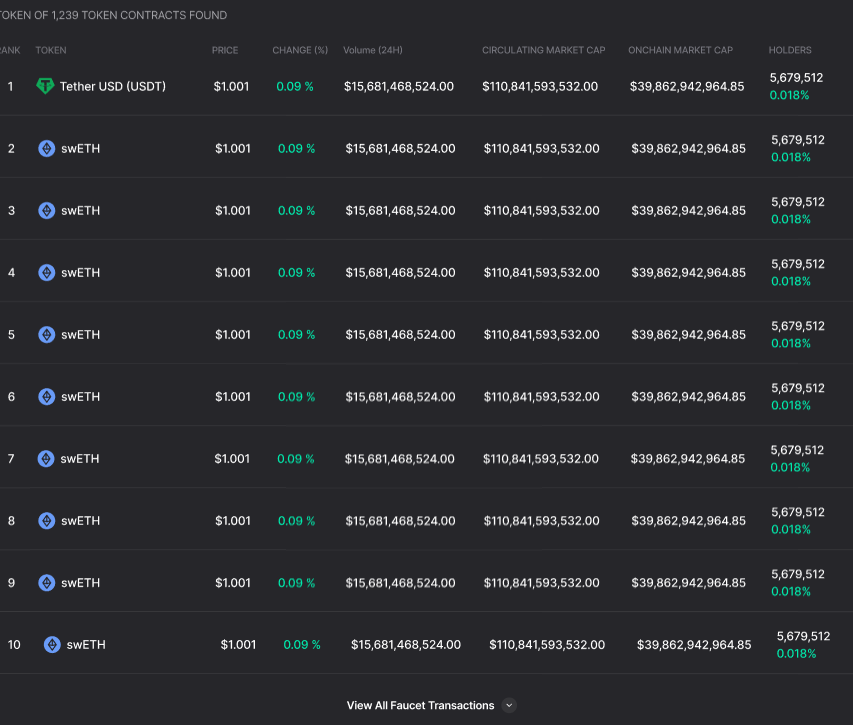Screen dimensions: 853x725
Task: Click the 5,679,512 holders count in rank 7
Action: pos(797,450)
